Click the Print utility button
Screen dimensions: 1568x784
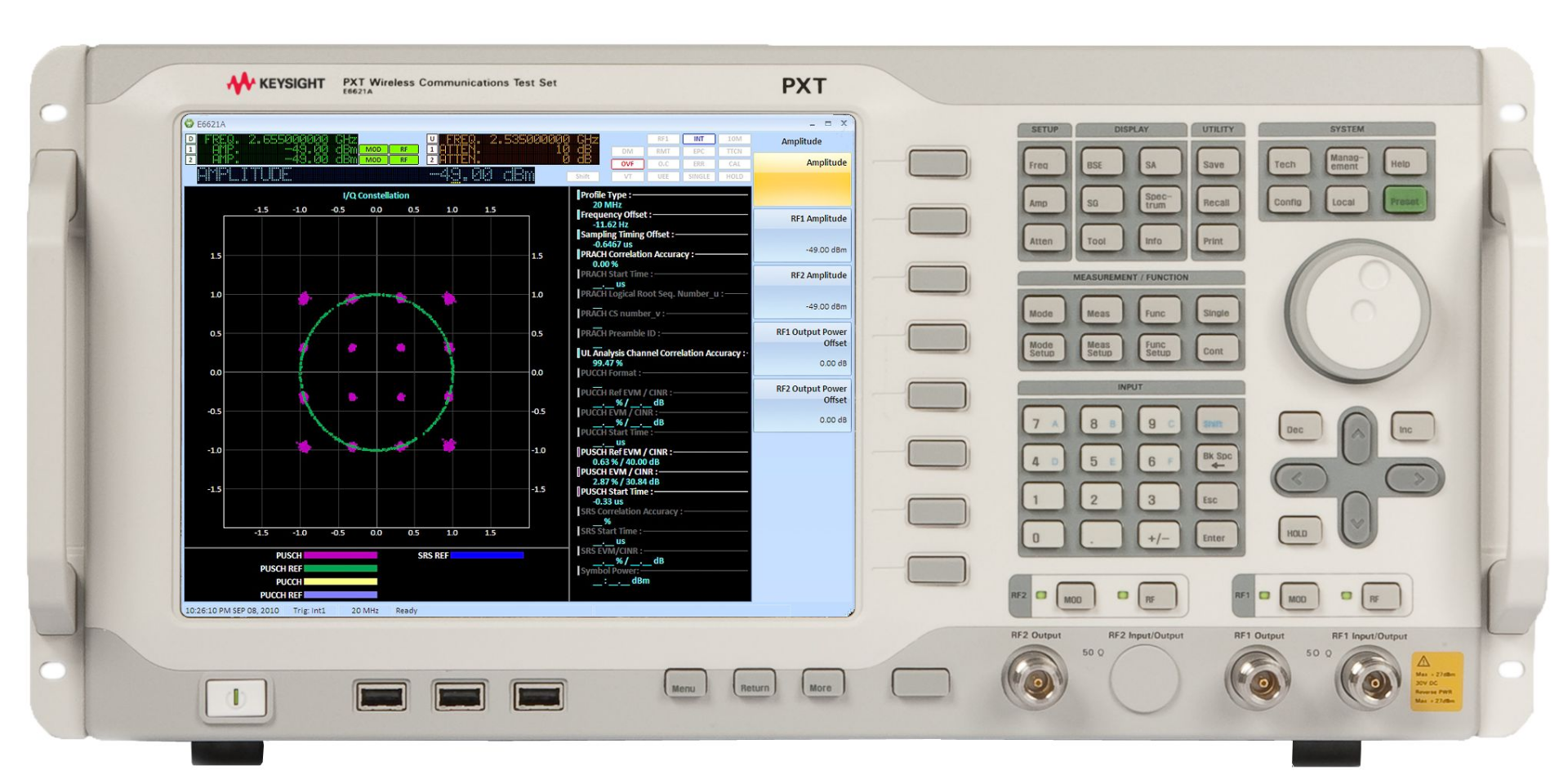(1217, 240)
